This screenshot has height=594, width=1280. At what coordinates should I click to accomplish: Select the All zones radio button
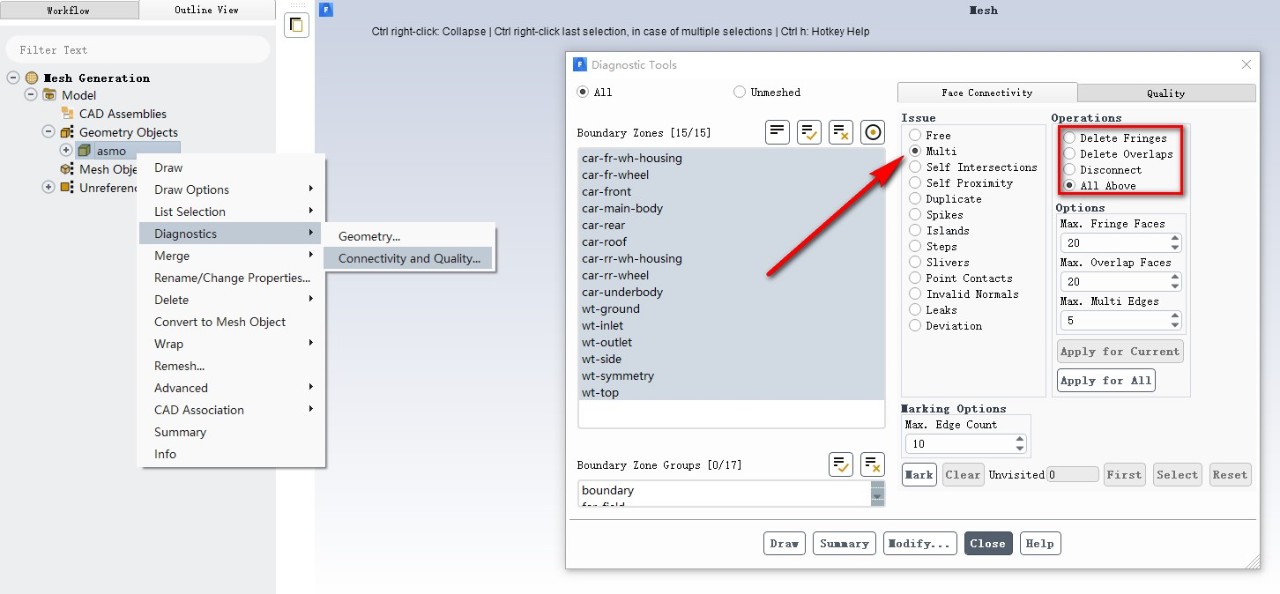click(583, 92)
